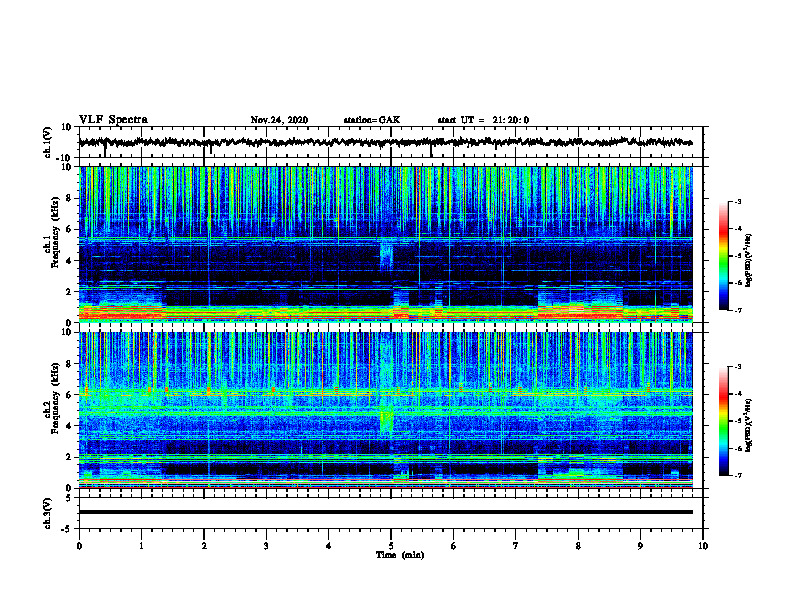Click the 'station=GAK' label
The height and width of the screenshot is (612, 792).
click(x=372, y=120)
